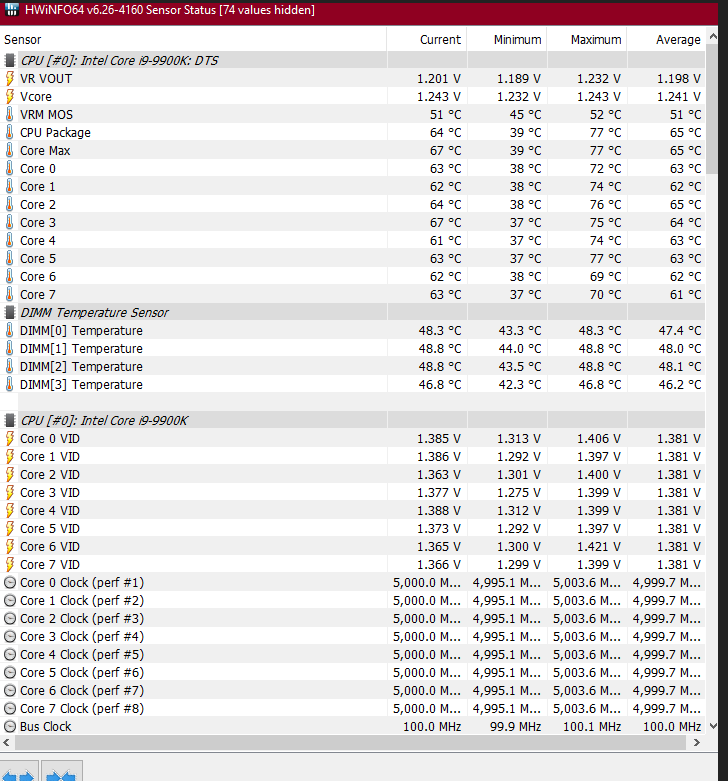The image size is (728, 781).
Task: Click the Core 0 Clock (perf #1) icon
Action: (x=10, y=582)
